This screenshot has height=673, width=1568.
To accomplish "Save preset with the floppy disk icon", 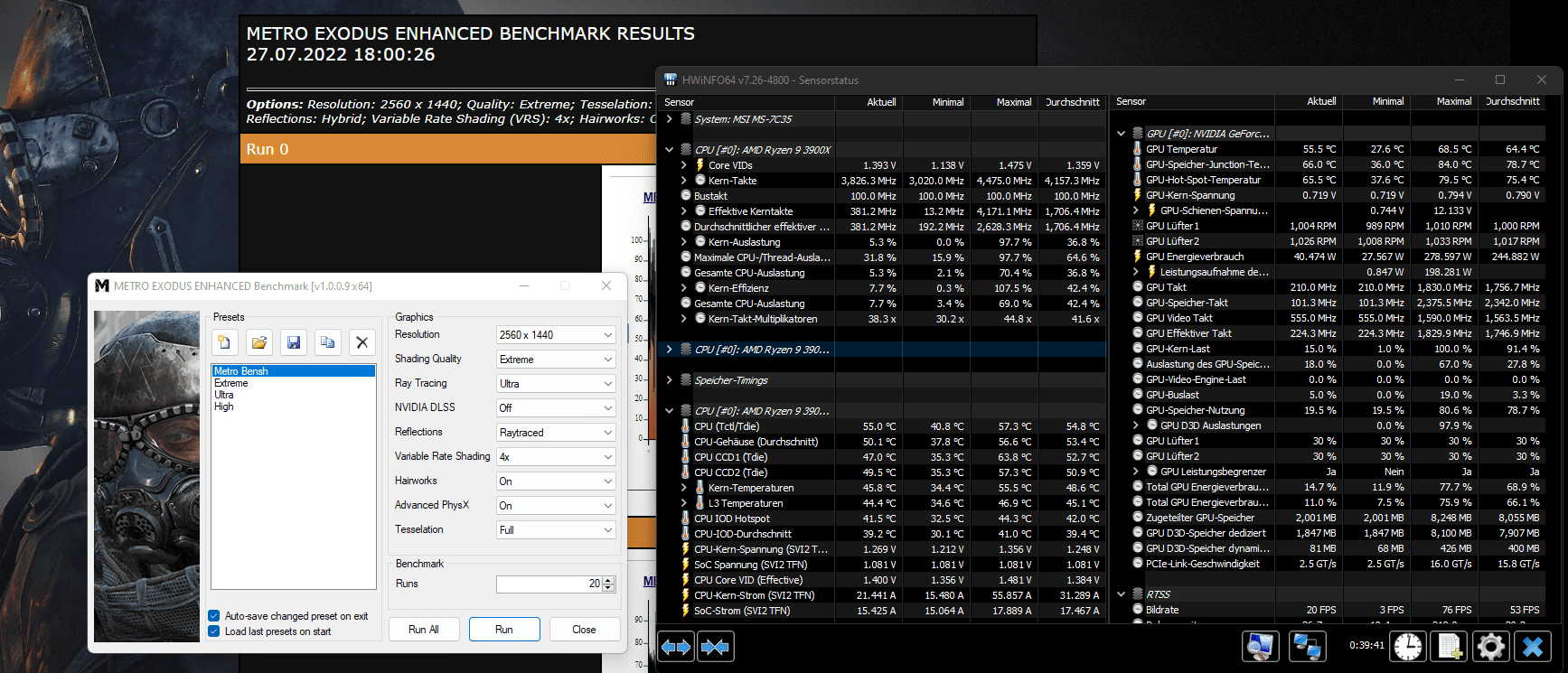I will pyautogui.click(x=293, y=342).
